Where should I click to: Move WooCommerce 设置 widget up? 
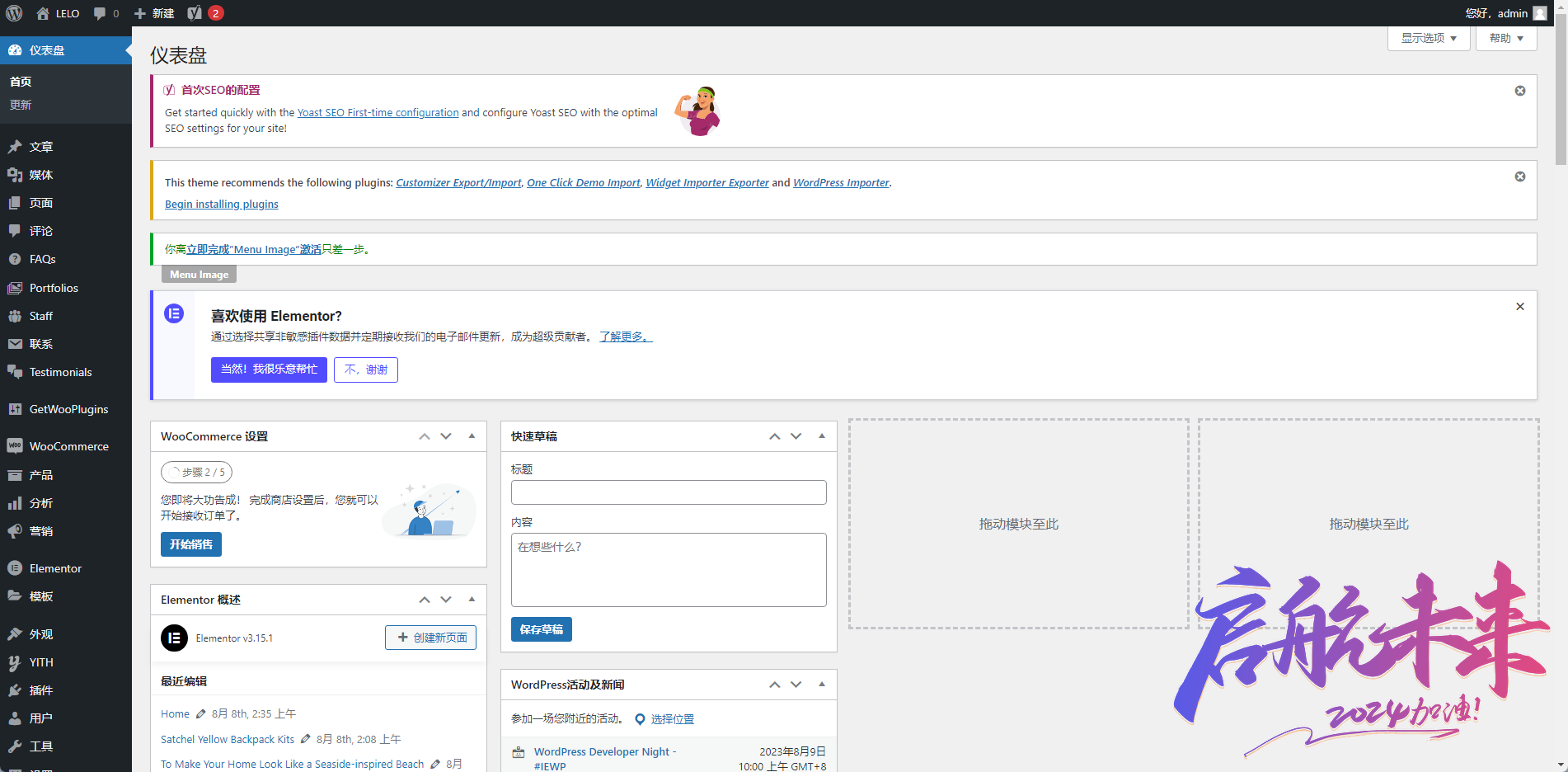(425, 436)
